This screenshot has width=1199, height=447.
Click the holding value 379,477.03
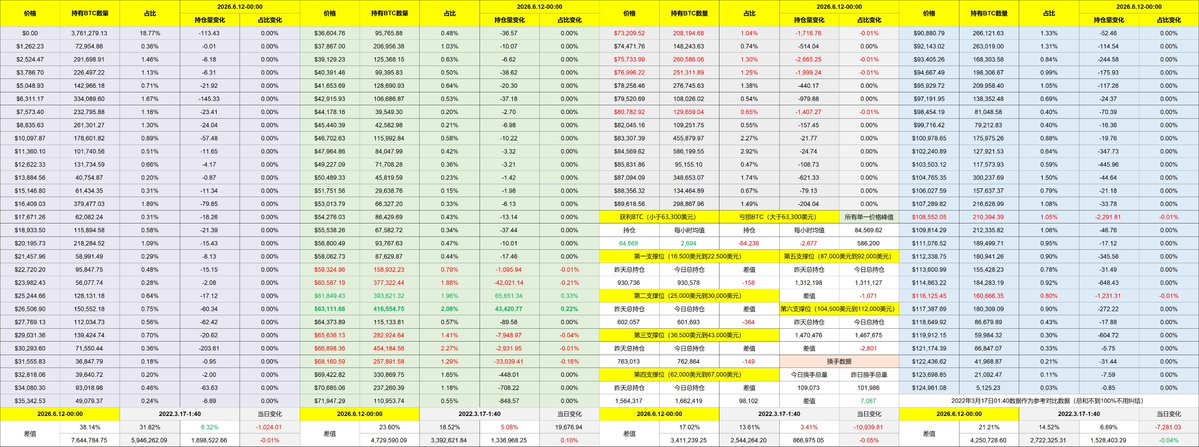click(x=89, y=204)
